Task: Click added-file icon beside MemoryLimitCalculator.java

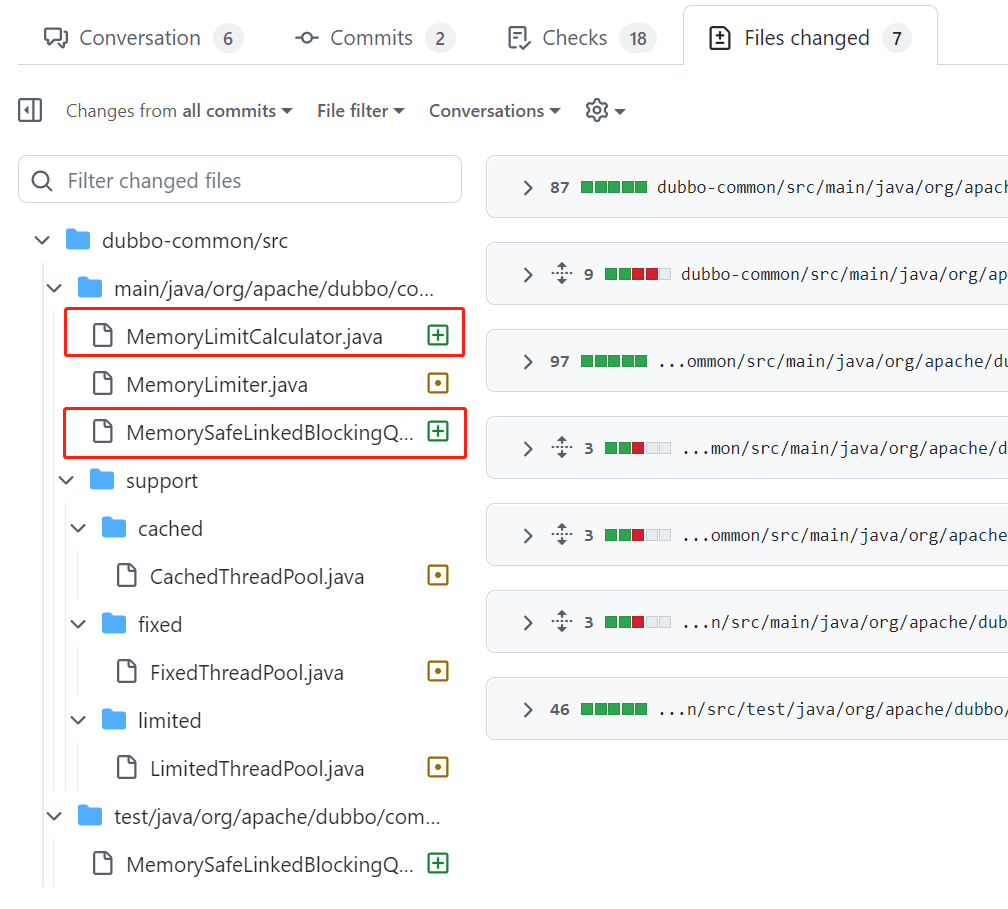Action: point(438,335)
